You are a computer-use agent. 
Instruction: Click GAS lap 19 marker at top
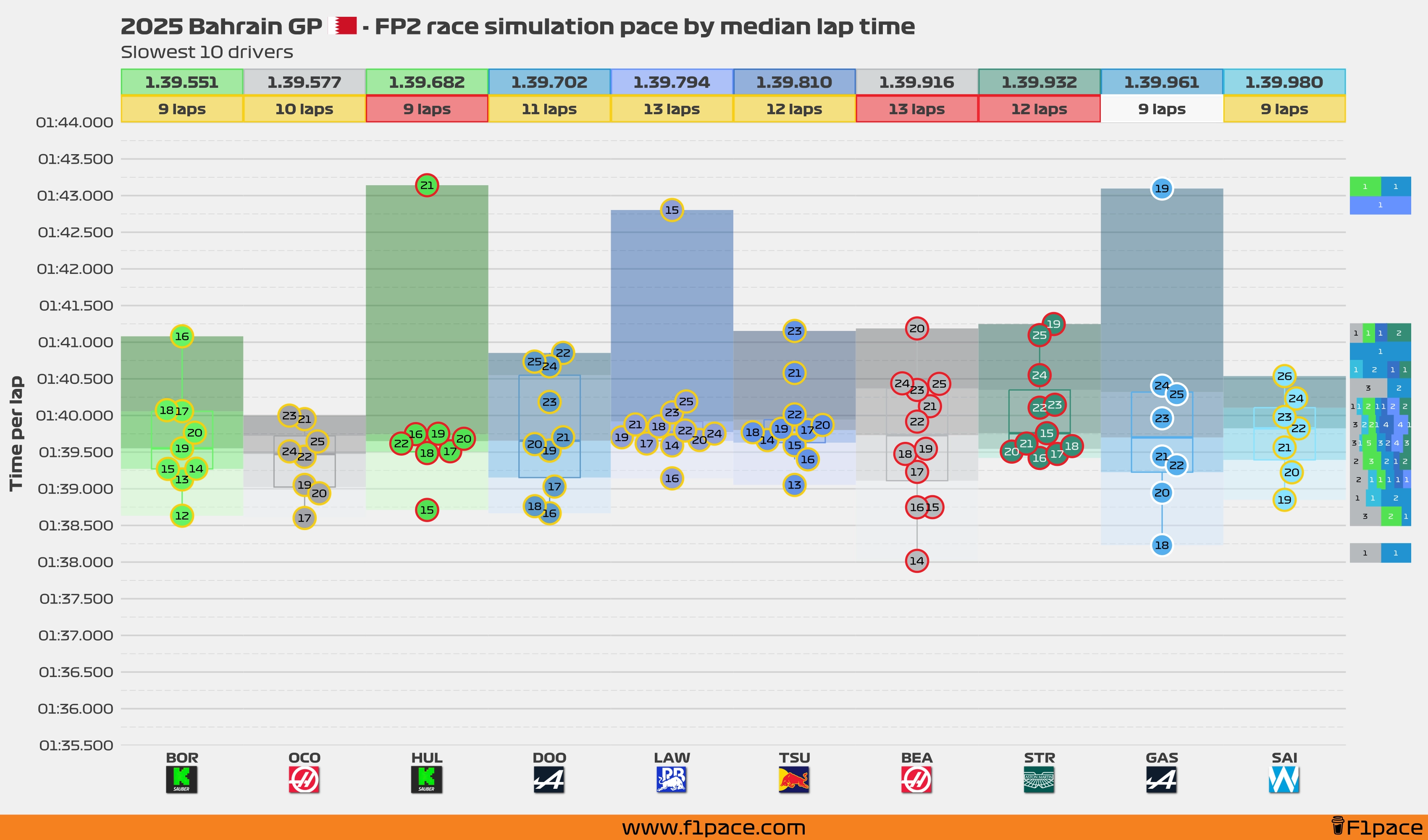(1162, 189)
